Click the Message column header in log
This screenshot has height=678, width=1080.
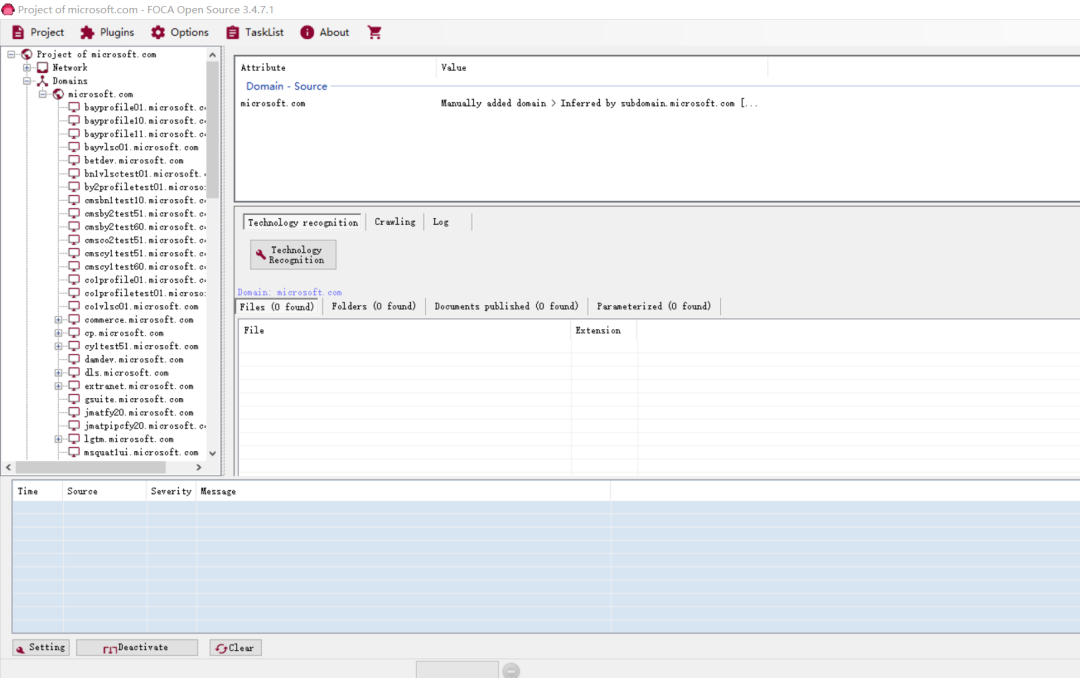point(404,491)
